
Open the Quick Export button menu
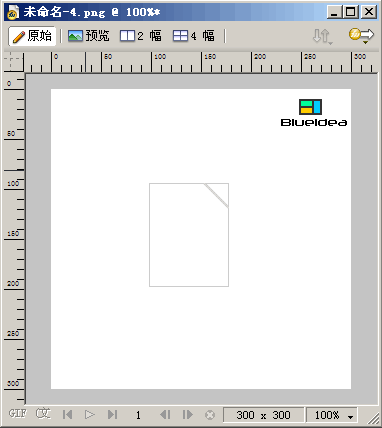coord(361,36)
